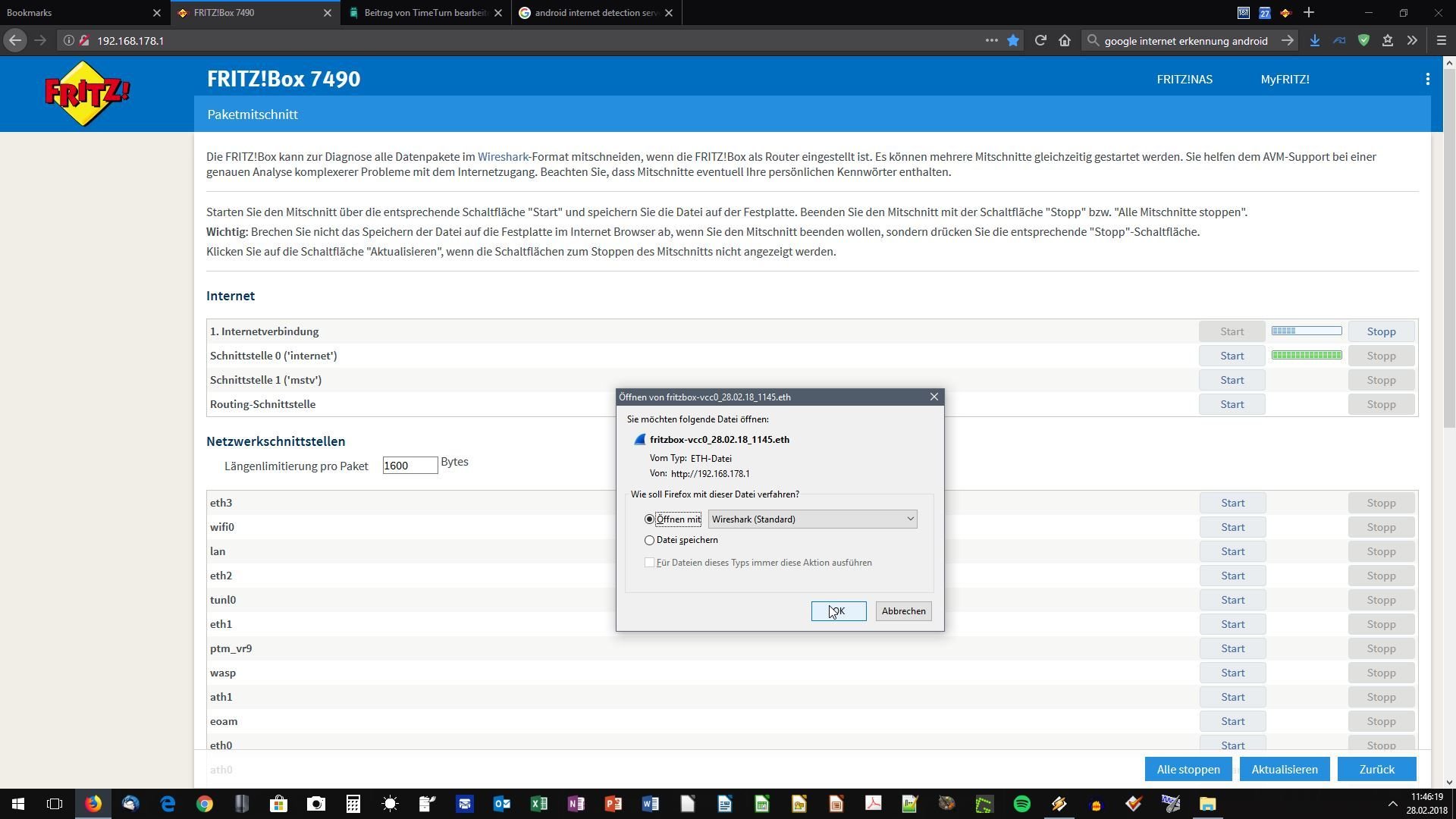The image size is (1456, 819).
Task: Switch to 'Beitrag von TimeTurn' tab
Action: point(425,13)
